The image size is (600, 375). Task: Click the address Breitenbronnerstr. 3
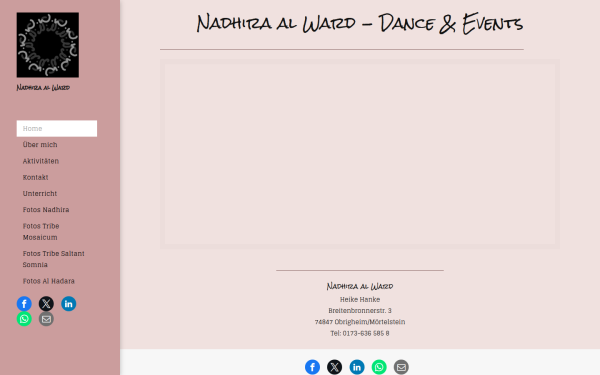point(360,310)
